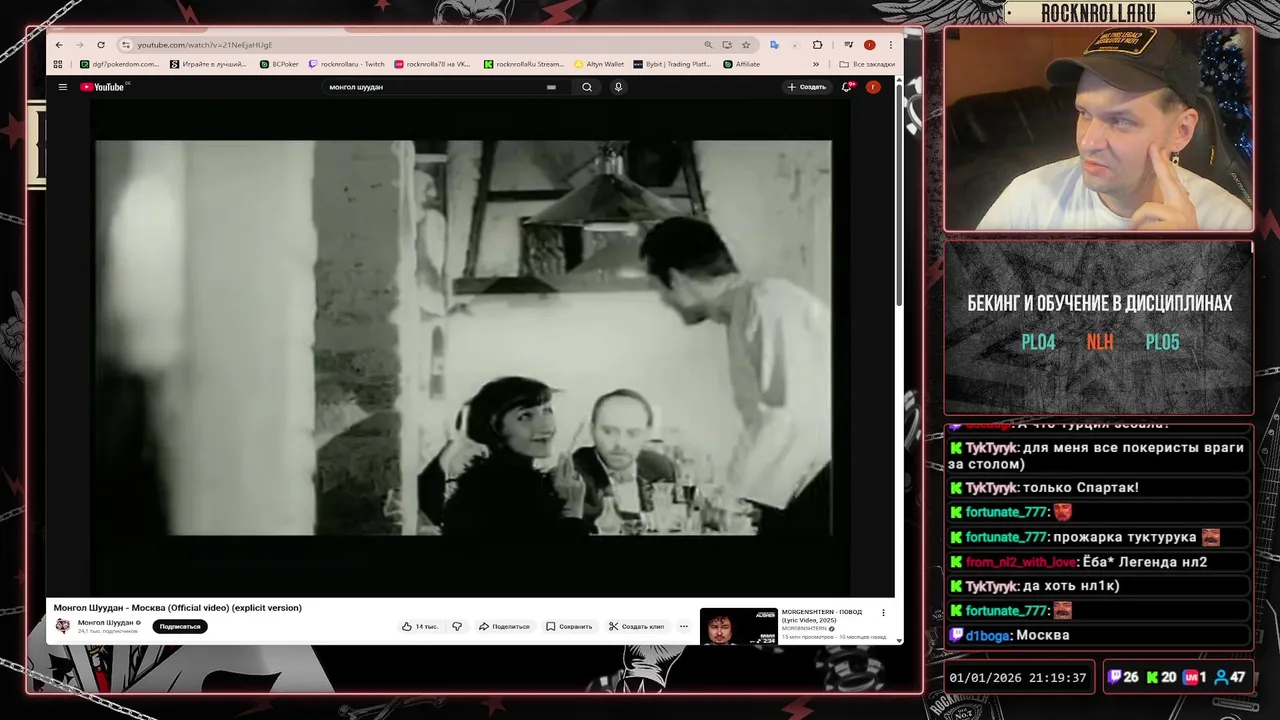
Task: Open the media control icon in Chrome toolbar
Action: tap(848, 45)
